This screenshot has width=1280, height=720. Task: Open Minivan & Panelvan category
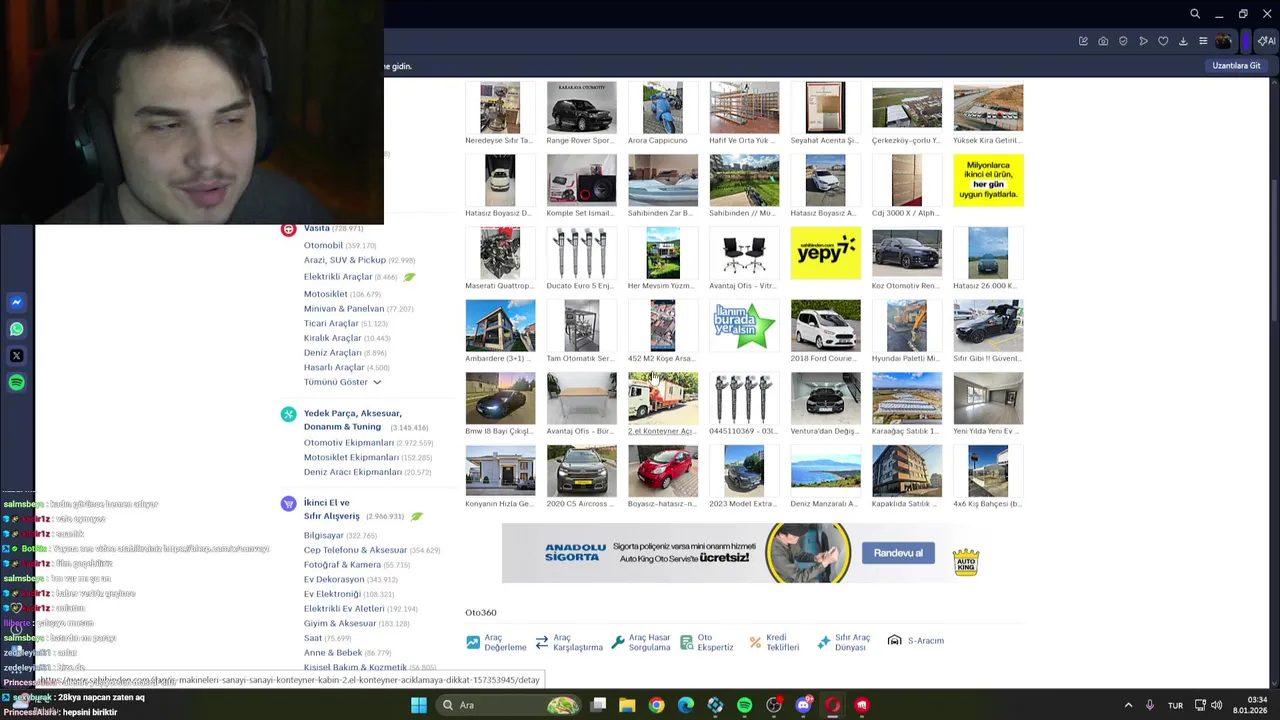[x=344, y=309]
